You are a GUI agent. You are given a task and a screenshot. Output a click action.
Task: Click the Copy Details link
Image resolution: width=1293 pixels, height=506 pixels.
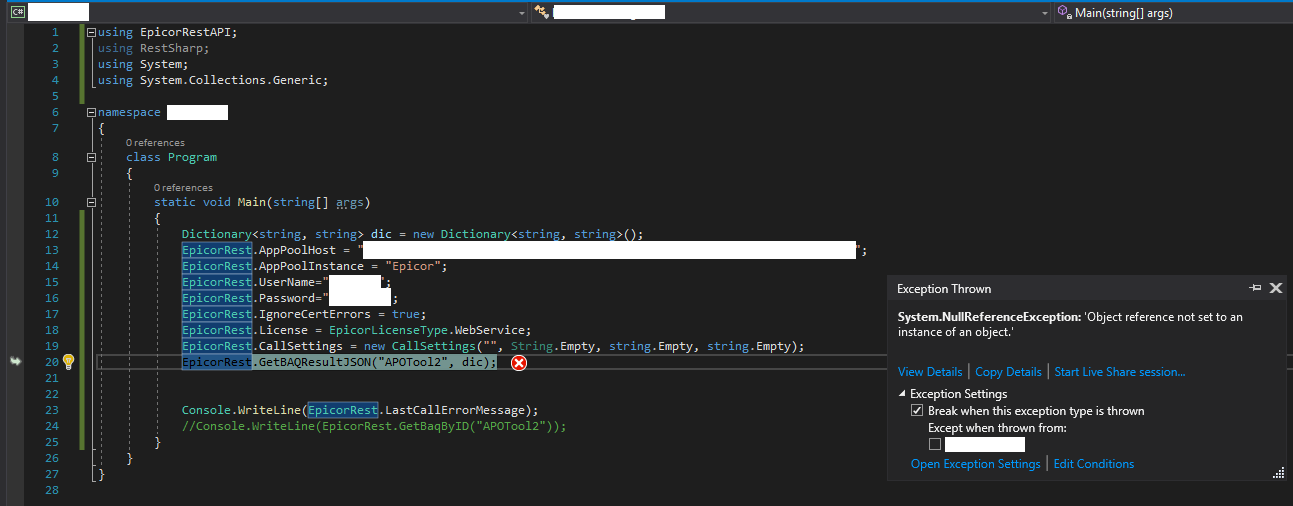1008,372
